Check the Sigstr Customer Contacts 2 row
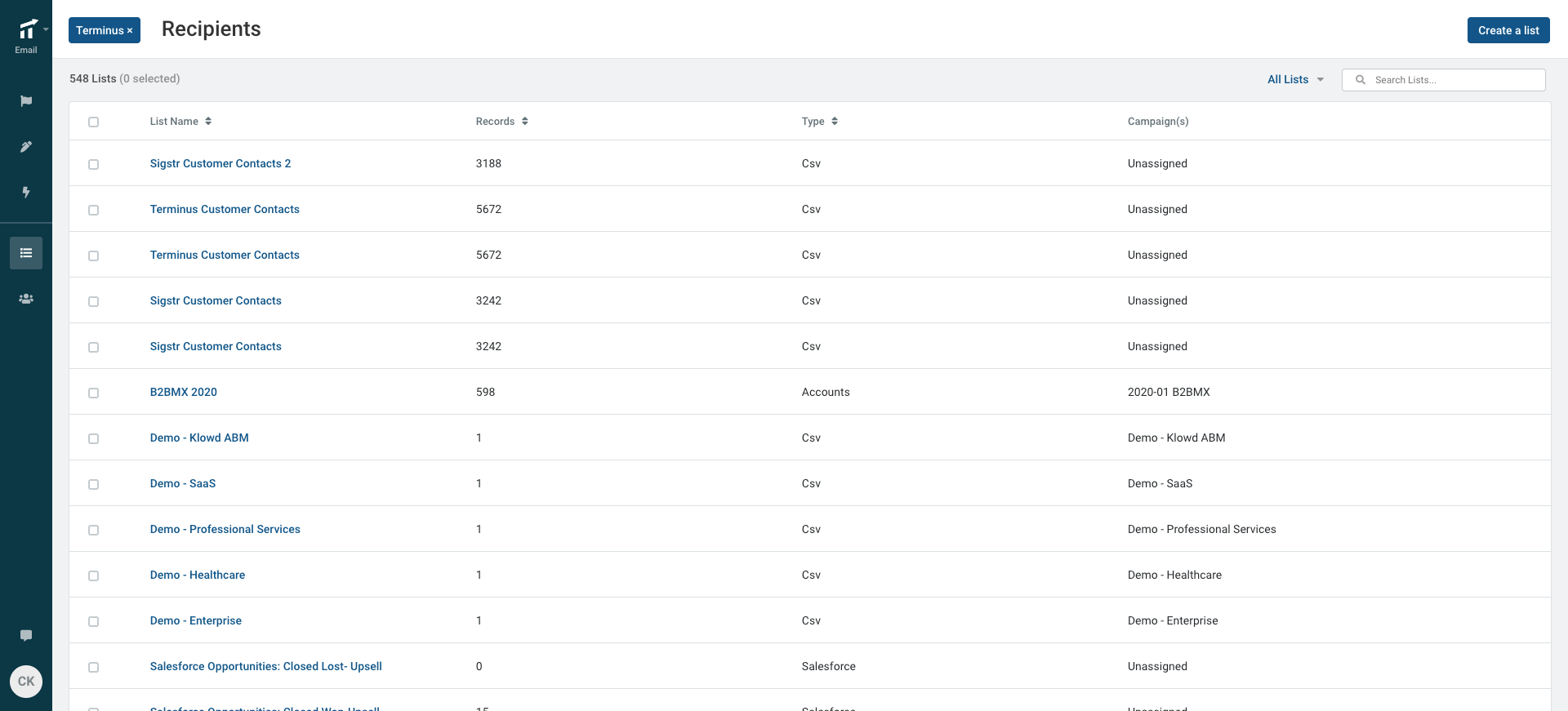This screenshot has height=711, width=1568. point(94,164)
